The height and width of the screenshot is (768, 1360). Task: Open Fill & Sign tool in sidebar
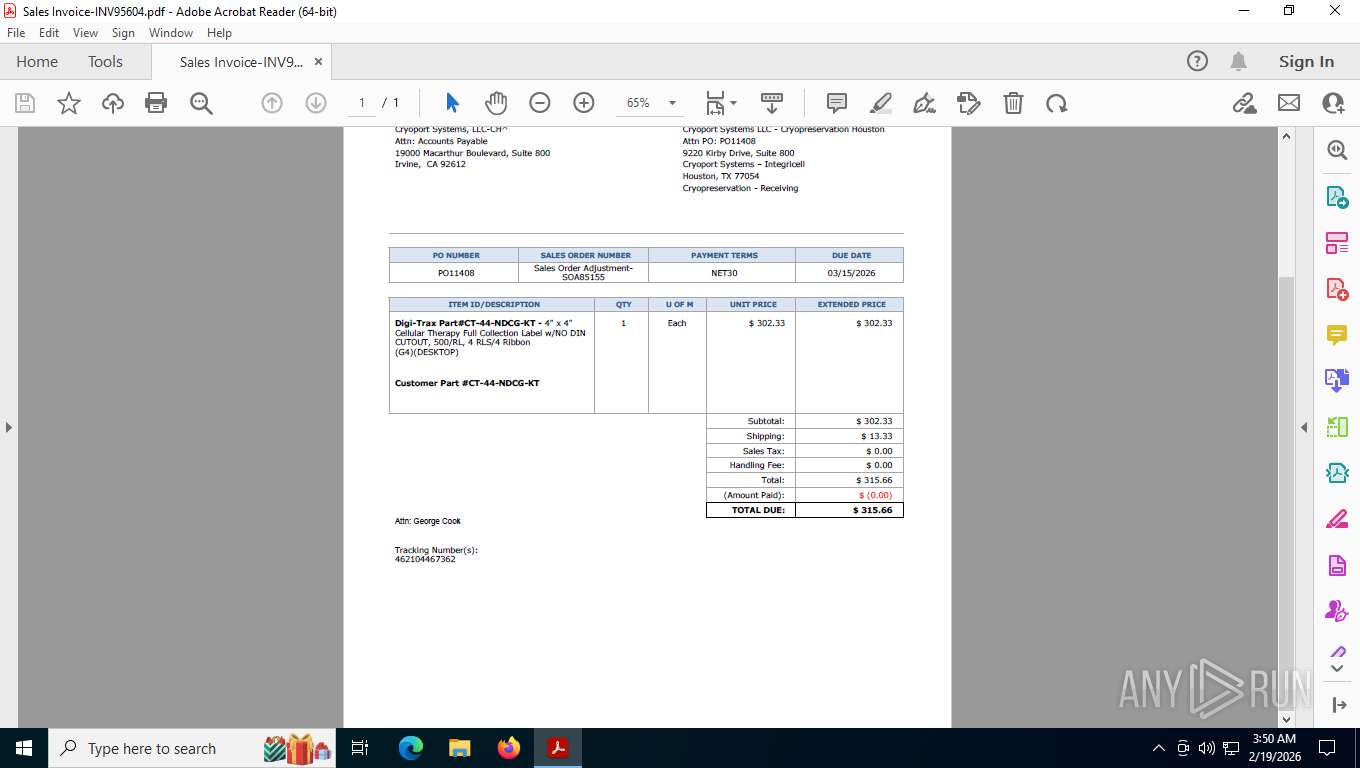(x=1337, y=519)
